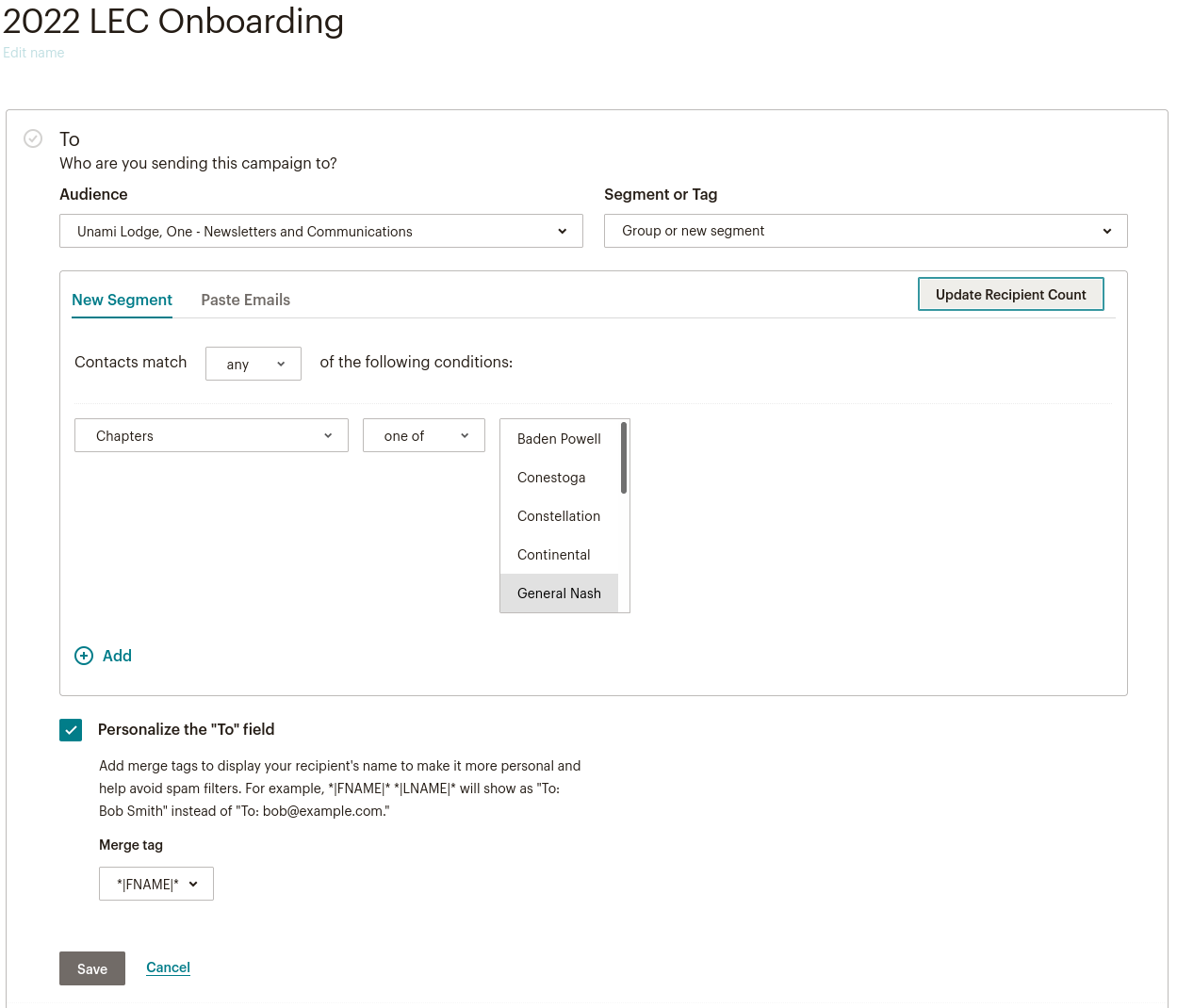This screenshot has width=1177, height=1008.
Task: Change the "one of" operator dropdown
Action: (424, 435)
